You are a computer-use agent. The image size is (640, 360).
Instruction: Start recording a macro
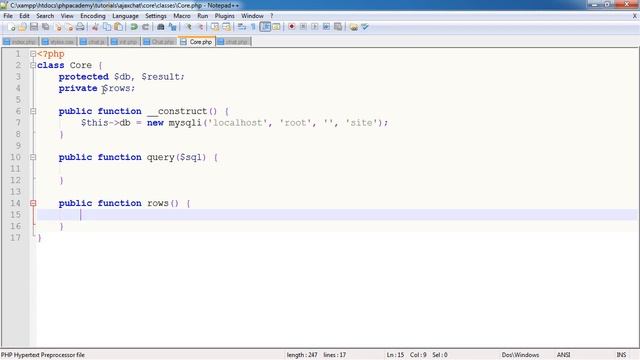pyautogui.click(x=291, y=27)
